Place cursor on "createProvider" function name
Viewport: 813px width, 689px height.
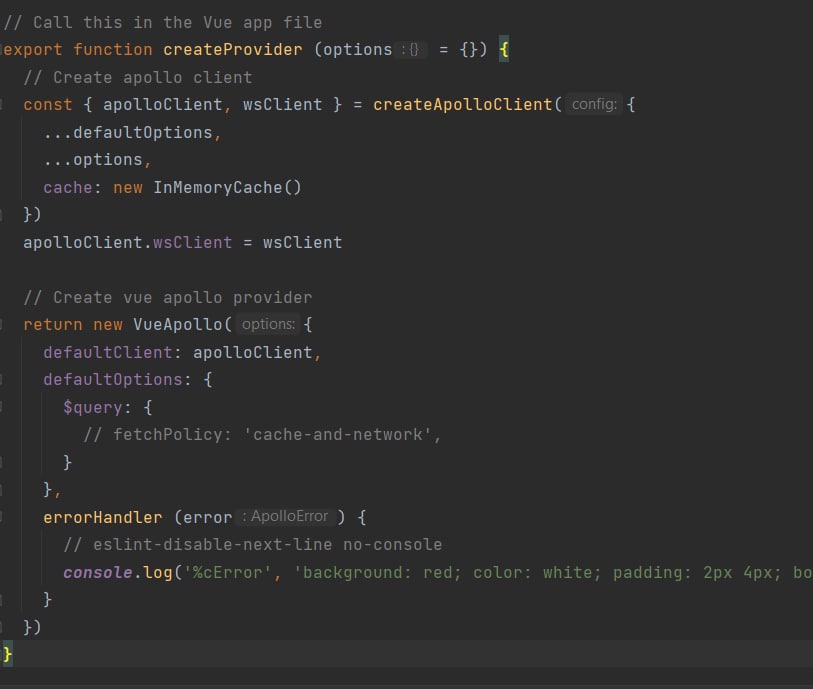232,50
